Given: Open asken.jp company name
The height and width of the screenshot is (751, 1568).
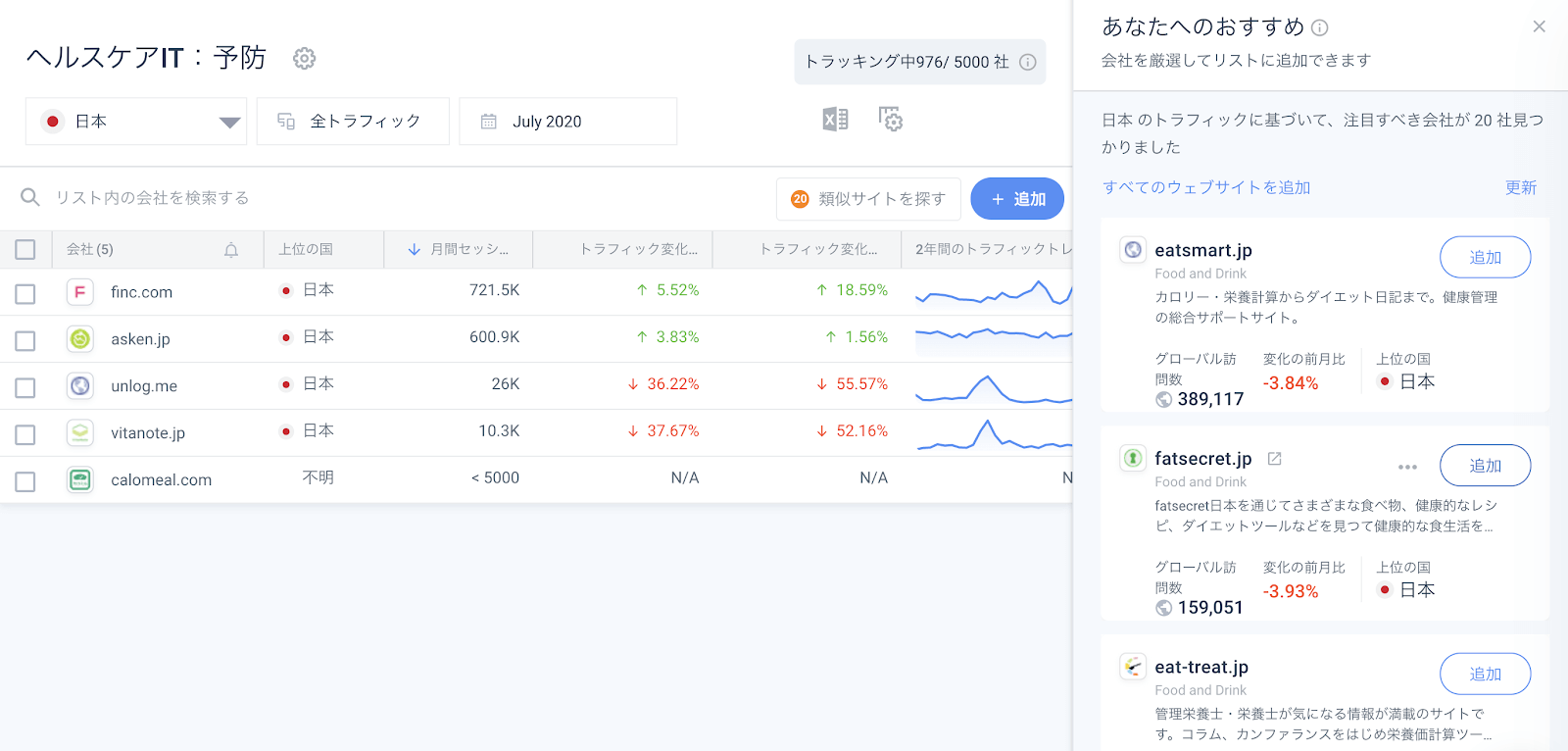Looking at the screenshot, I should [x=140, y=339].
